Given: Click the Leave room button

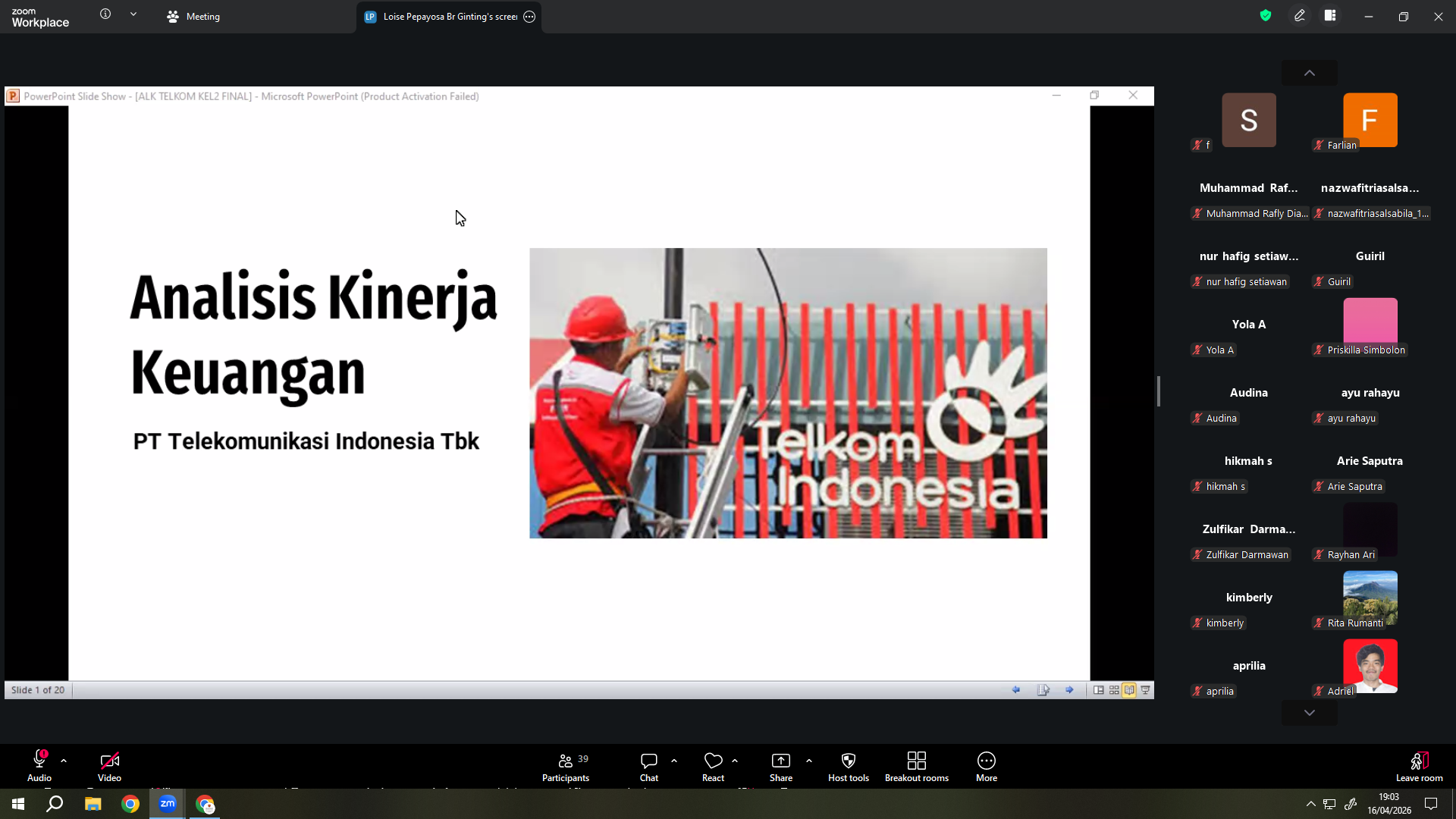Looking at the screenshot, I should (x=1420, y=766).
